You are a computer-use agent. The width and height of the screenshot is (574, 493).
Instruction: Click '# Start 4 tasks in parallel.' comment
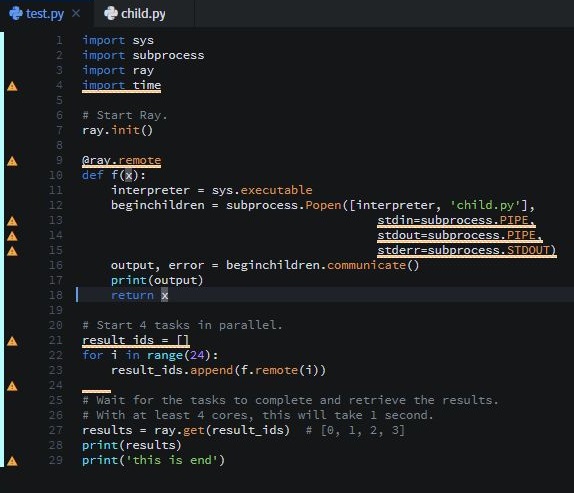(x=182, y=325)
